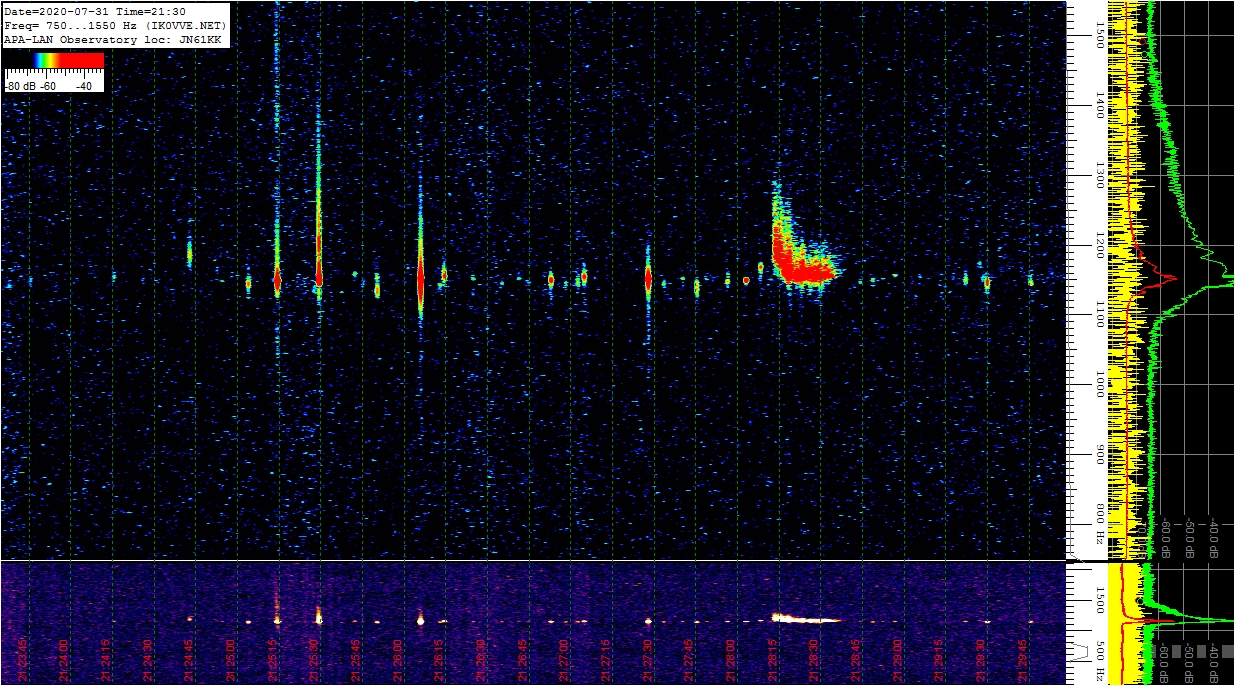Screen dimensions: 1235x686
Task: Click the 21:27:30 time marker
Action: click(649, 661)
